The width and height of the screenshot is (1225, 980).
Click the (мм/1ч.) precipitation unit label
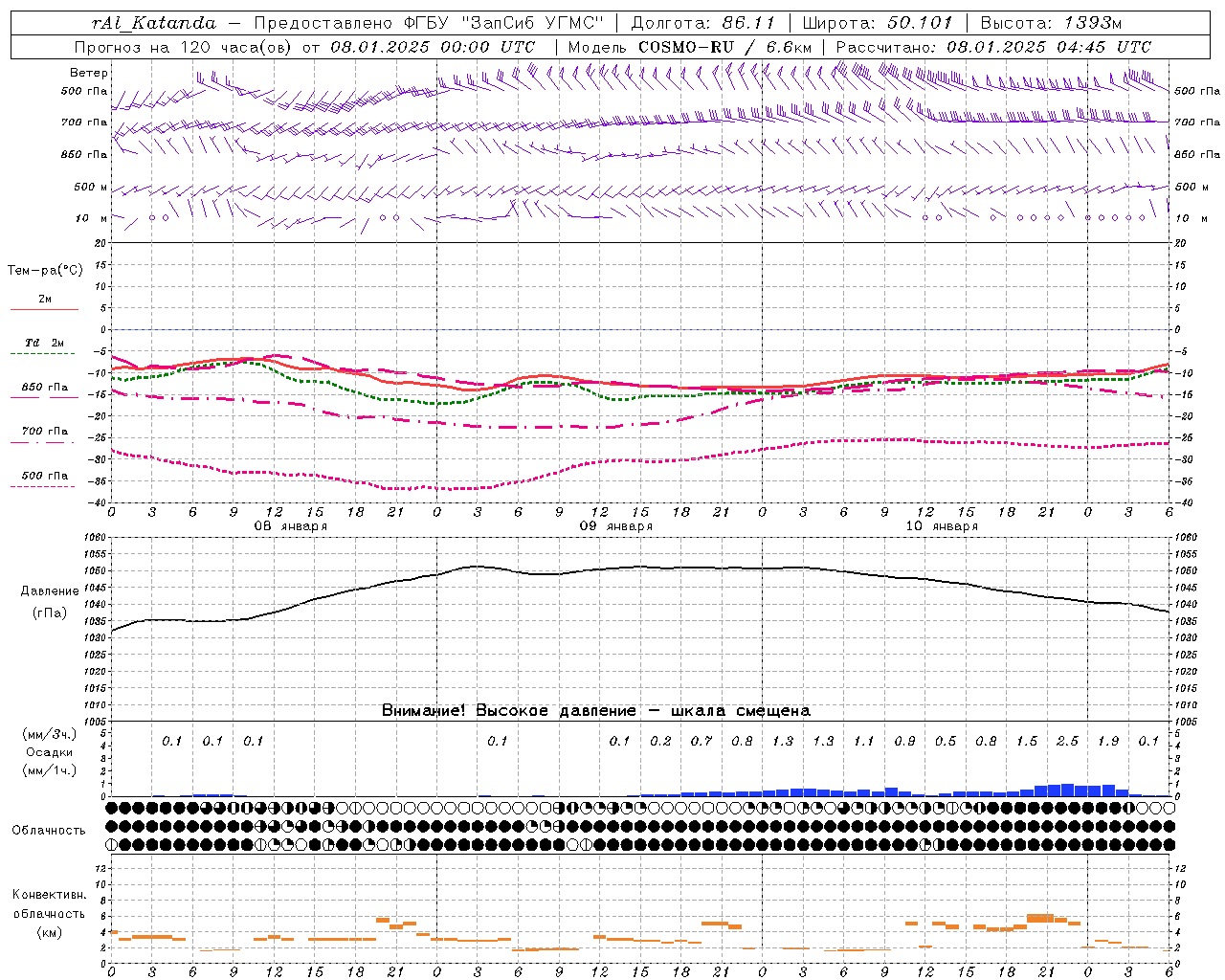coord(50,770)
